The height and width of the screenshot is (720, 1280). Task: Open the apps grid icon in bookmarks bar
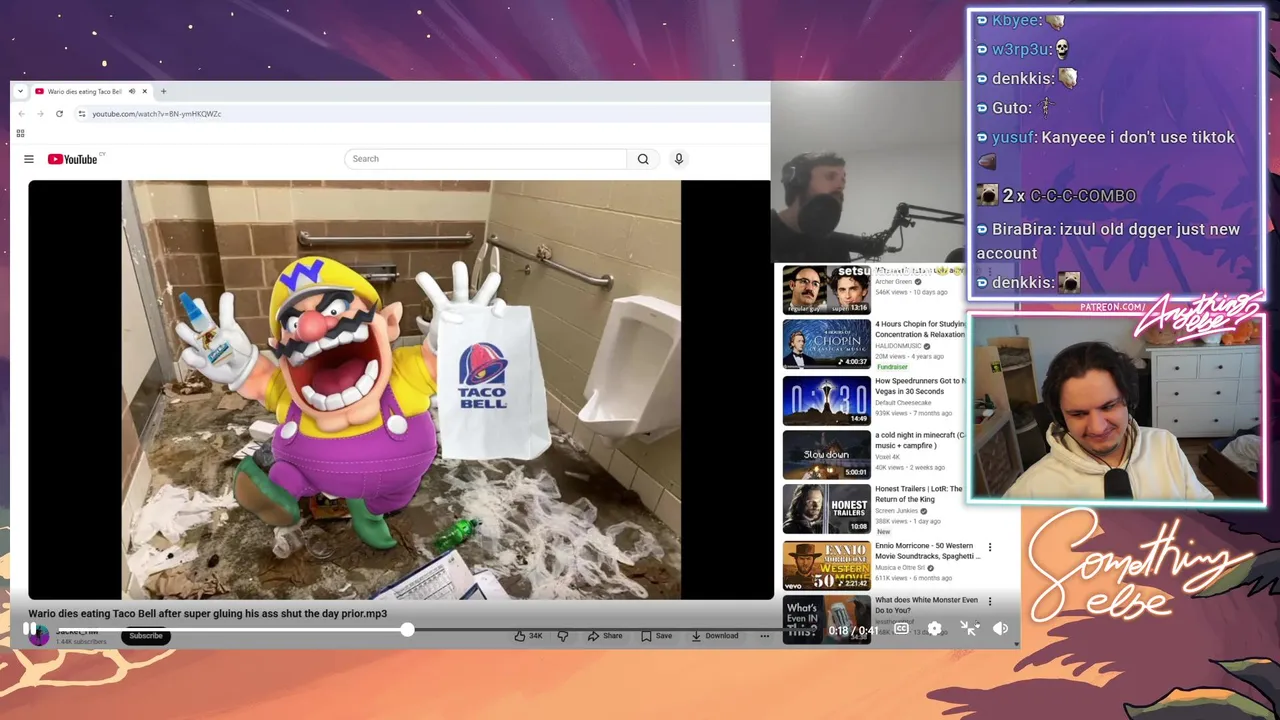coord(20,133)
